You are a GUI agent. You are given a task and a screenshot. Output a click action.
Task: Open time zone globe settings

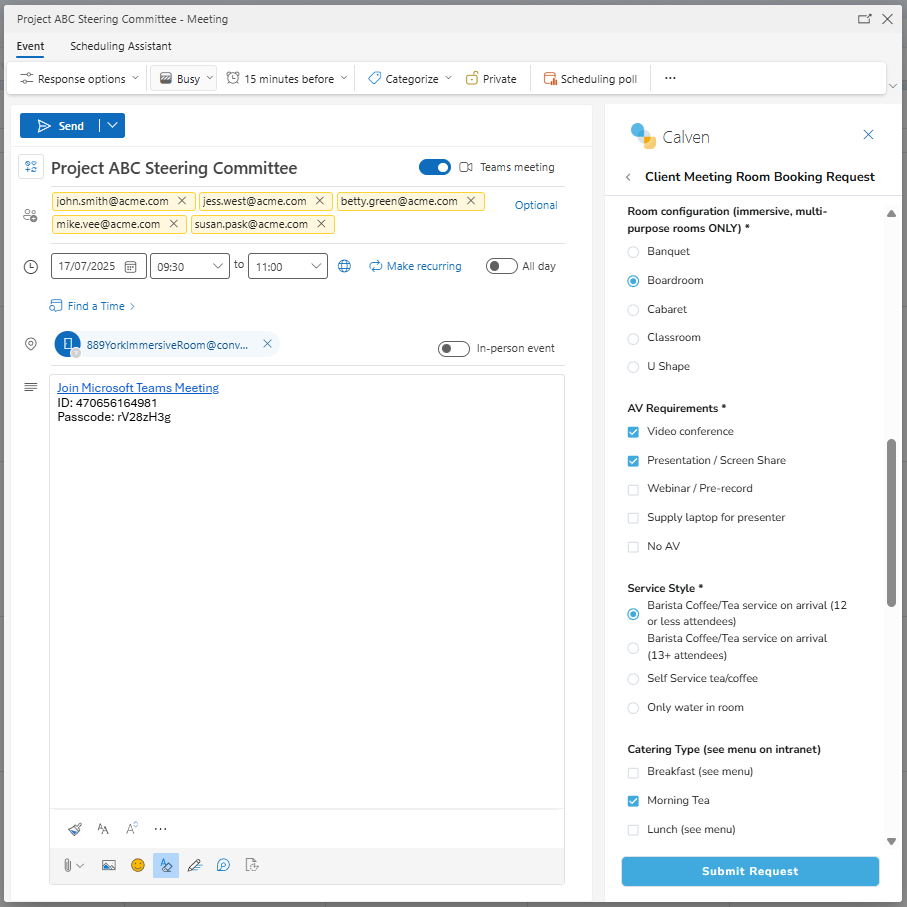(344, 266)
